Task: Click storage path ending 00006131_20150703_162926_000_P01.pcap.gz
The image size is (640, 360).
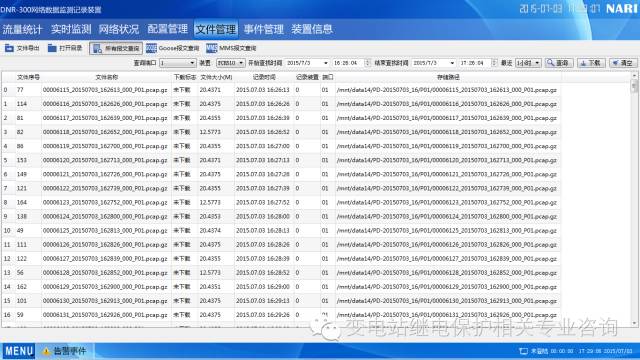Action: tap(447, 315)
